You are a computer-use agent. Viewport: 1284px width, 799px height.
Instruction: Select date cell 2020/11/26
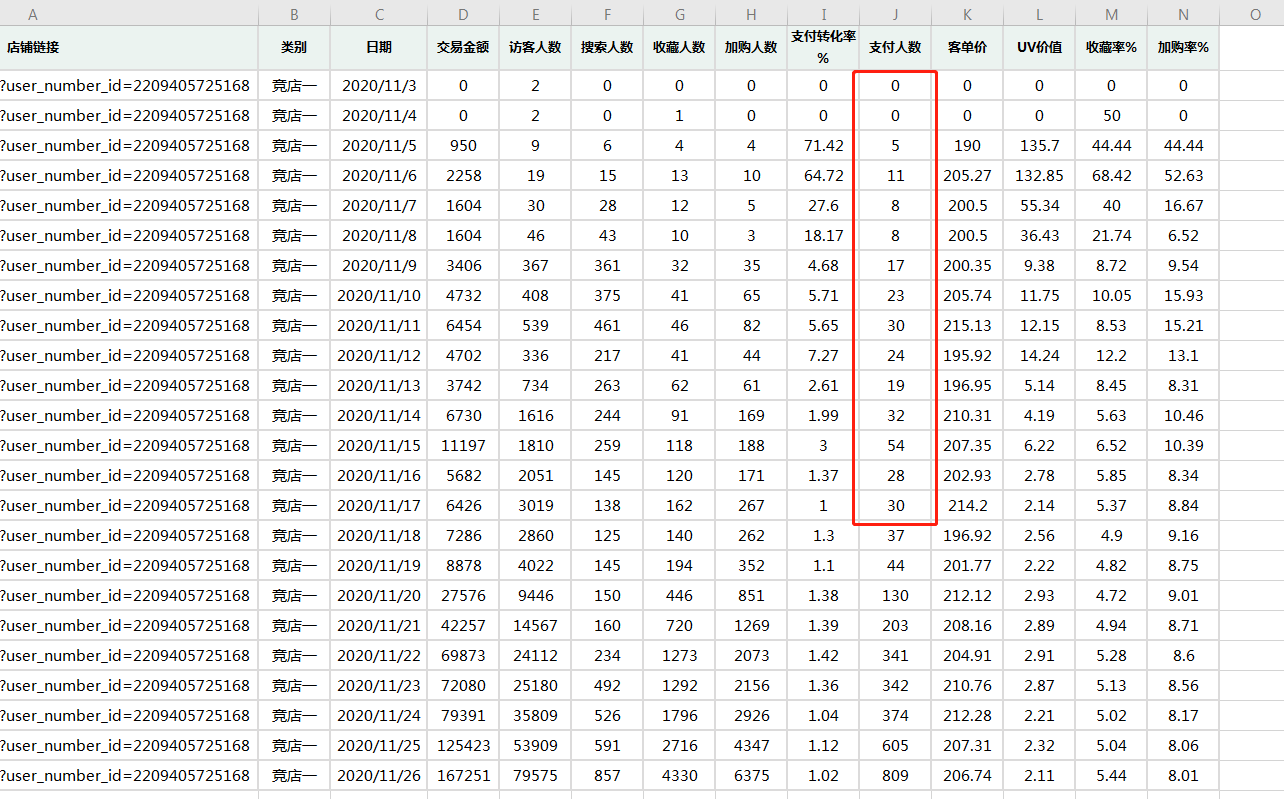pyautogui.click(x=379, y=776)
